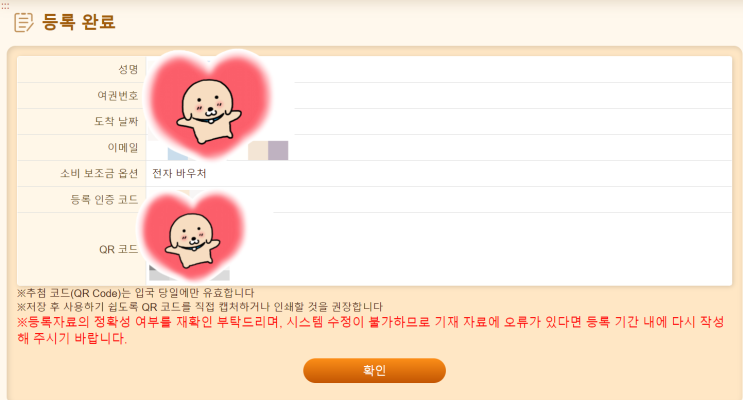Click the gray QR code image edge
The height and width of the screenshot is (400, 743).
[x=190, y=273]
